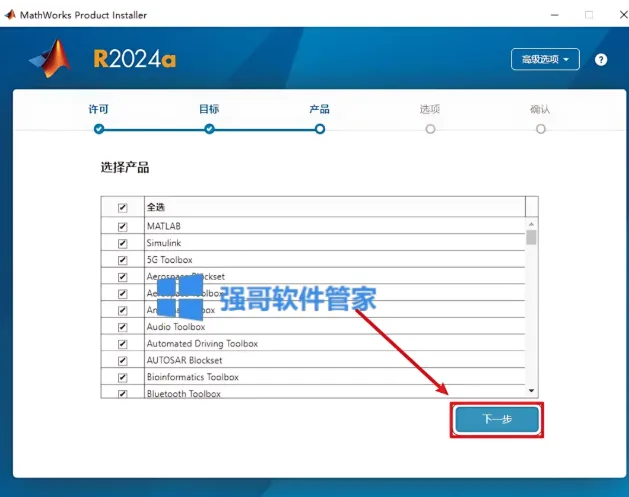The image size is (629, 497).
Task: Click the 目标 completed step circle
Action: click(209, 129)
